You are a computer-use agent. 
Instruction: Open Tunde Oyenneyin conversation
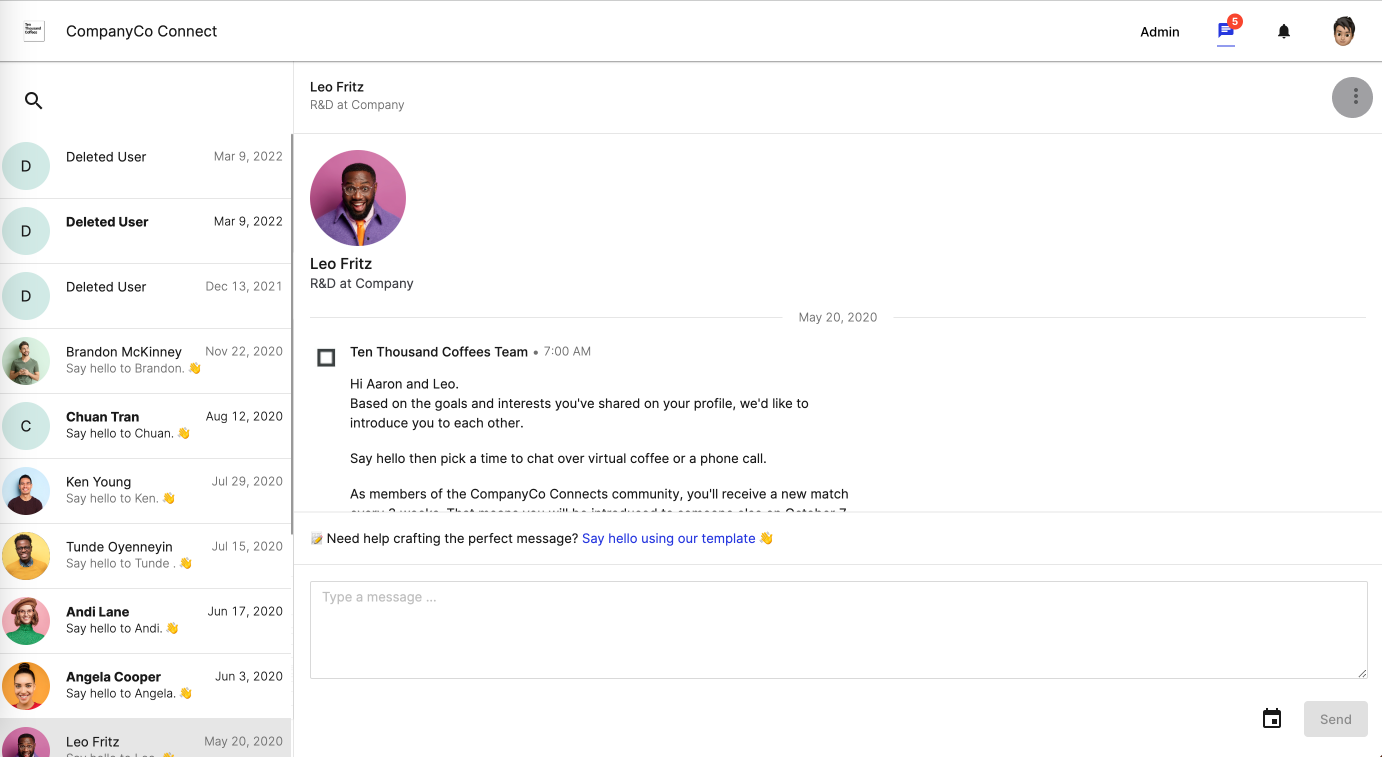[145, 556]
